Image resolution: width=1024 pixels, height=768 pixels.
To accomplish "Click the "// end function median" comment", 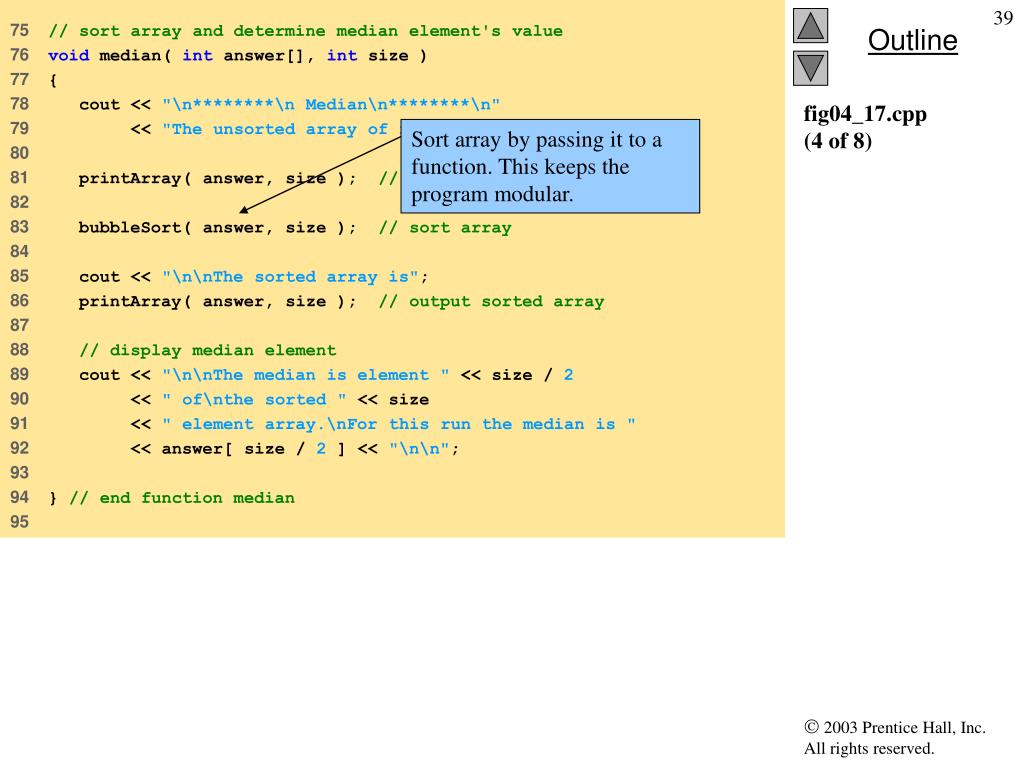I will (182, 498).
